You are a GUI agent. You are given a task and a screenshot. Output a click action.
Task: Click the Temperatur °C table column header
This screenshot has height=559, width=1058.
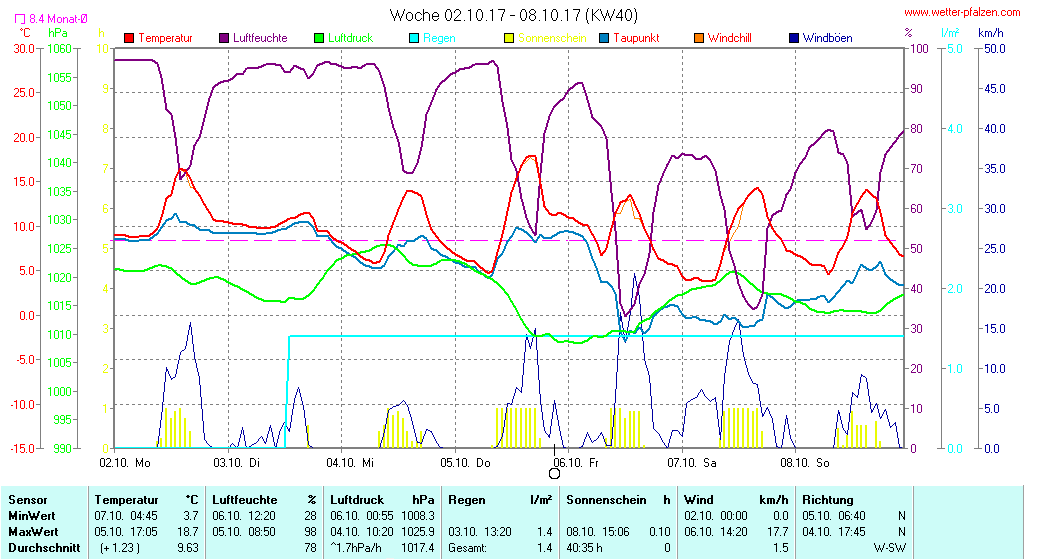(146, 500)
